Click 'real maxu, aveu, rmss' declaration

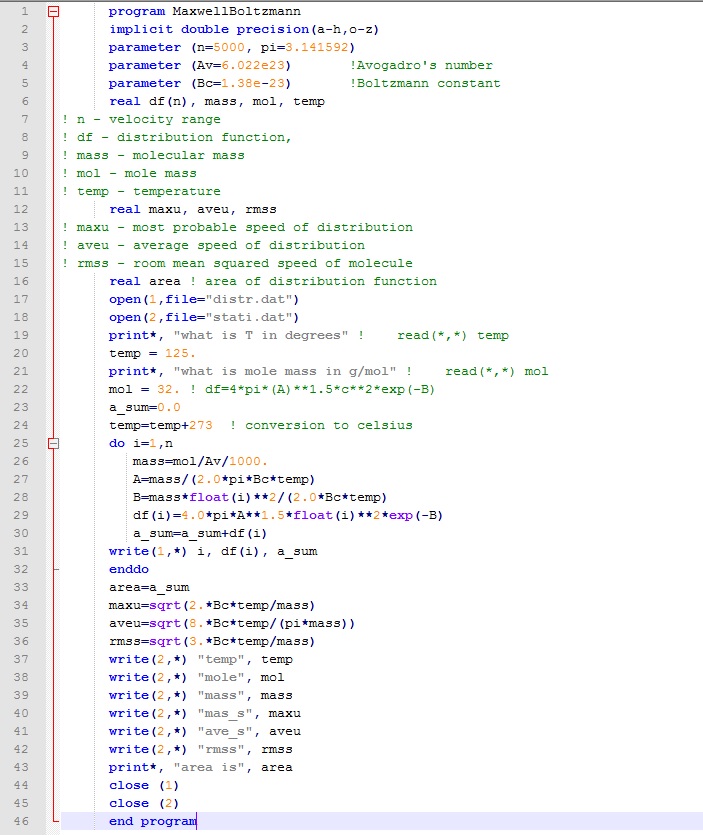tap(193, 209)
